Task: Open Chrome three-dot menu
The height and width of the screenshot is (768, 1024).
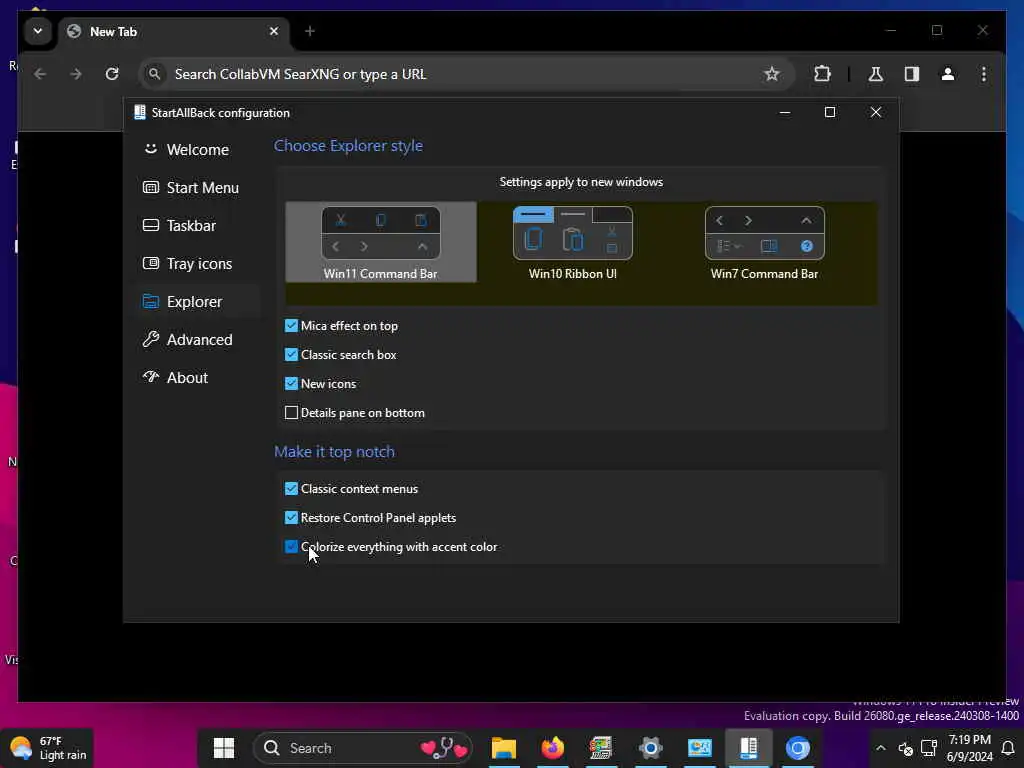Action: click(984, 74)
